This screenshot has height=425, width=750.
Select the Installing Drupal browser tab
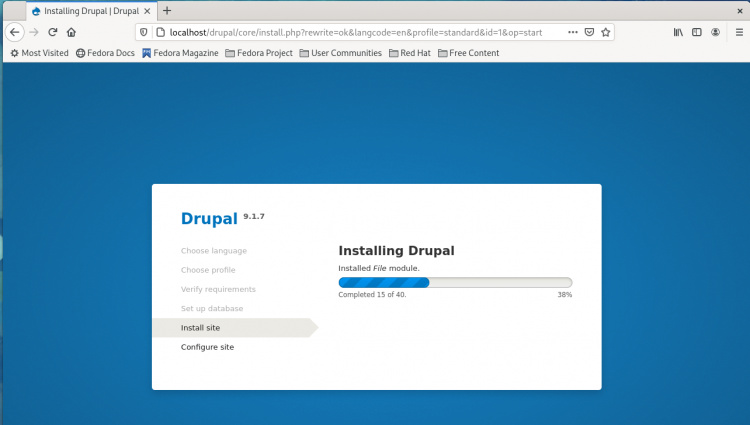85,10
